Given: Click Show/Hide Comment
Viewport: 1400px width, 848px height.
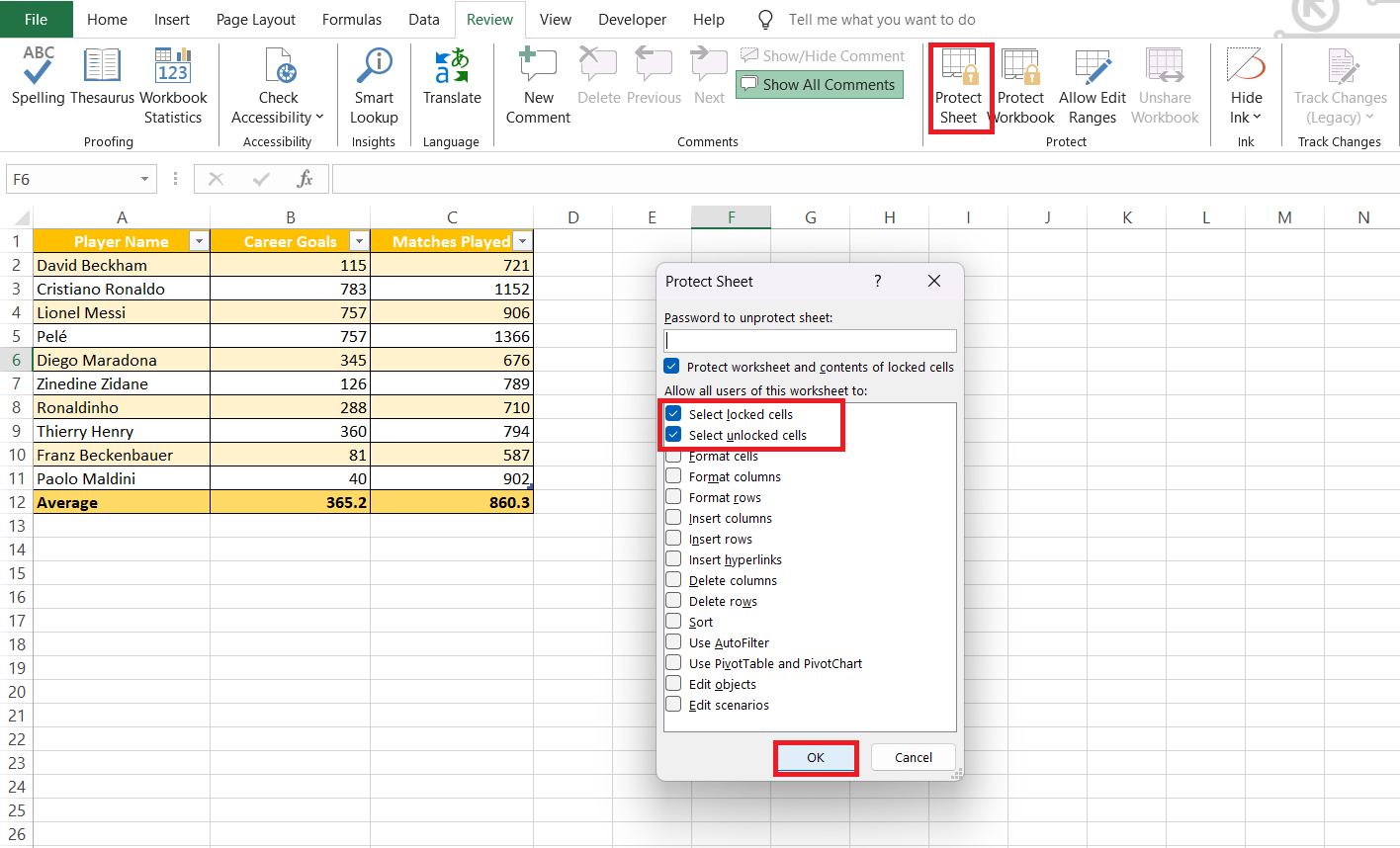Looking at the screenshot, I should point(823,56).
